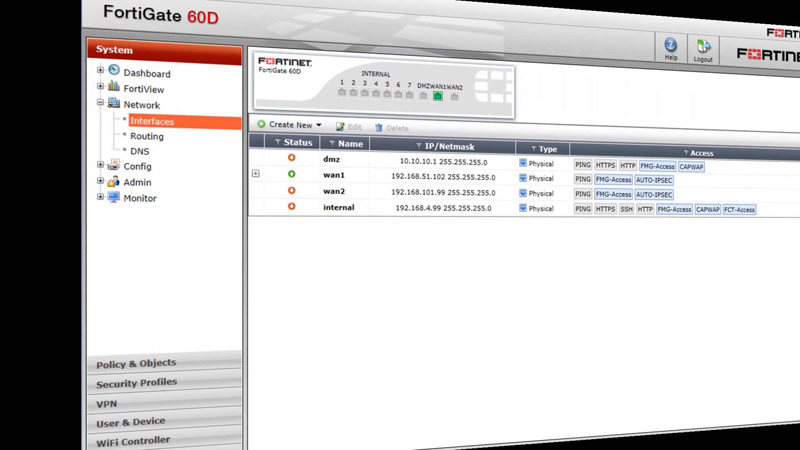Click the Edit button

tap(349, 127)
